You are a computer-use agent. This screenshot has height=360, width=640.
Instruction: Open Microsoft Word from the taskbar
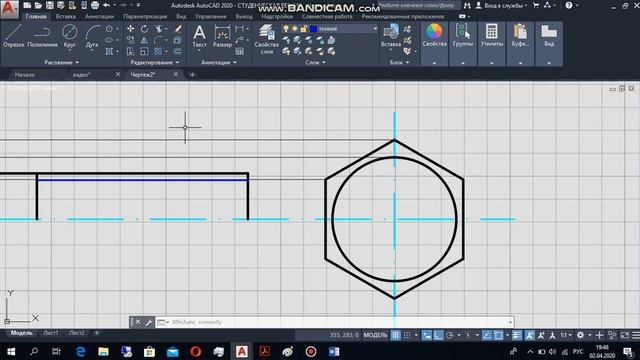(x=333, y=351)
